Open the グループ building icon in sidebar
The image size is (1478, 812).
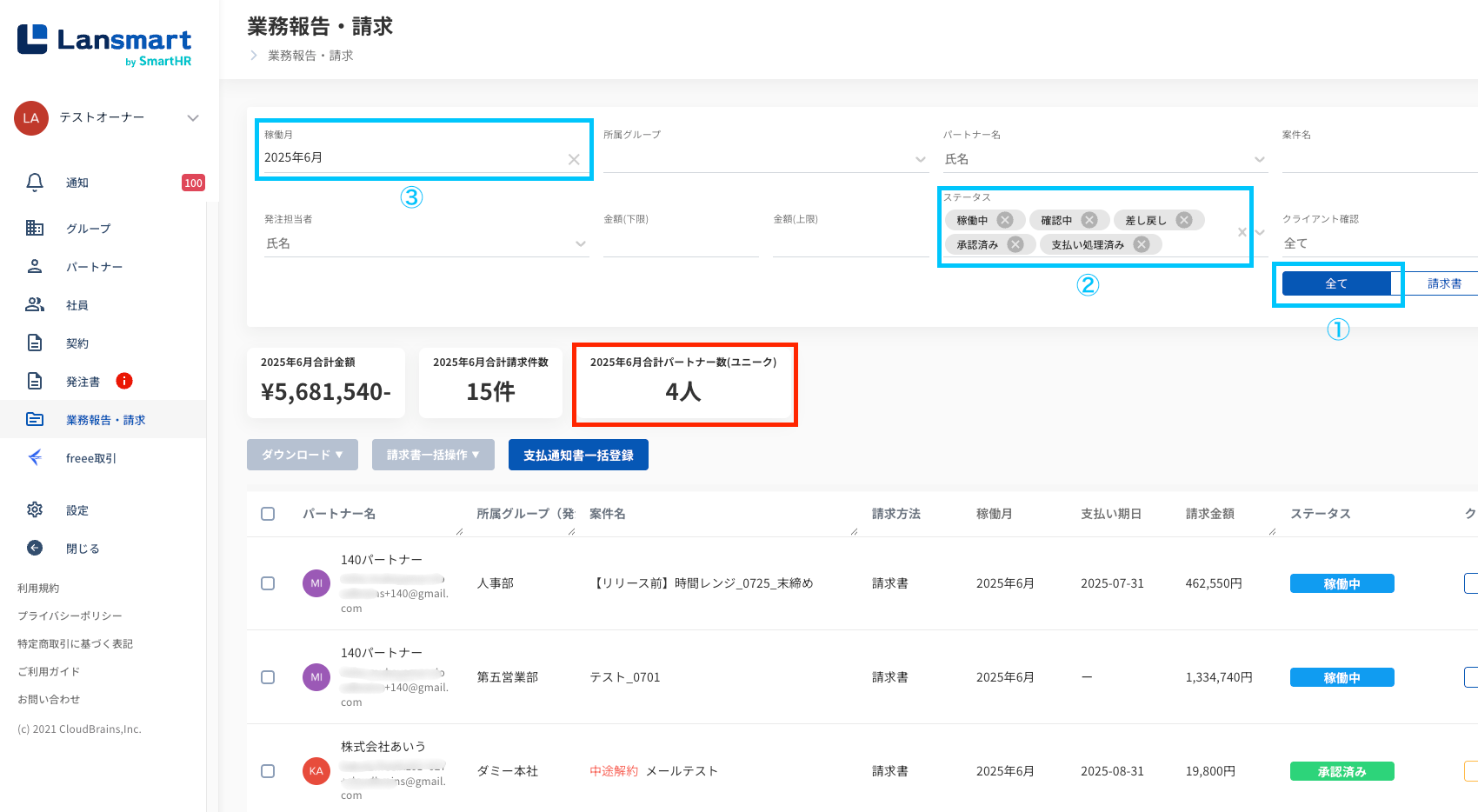(35, 228)
